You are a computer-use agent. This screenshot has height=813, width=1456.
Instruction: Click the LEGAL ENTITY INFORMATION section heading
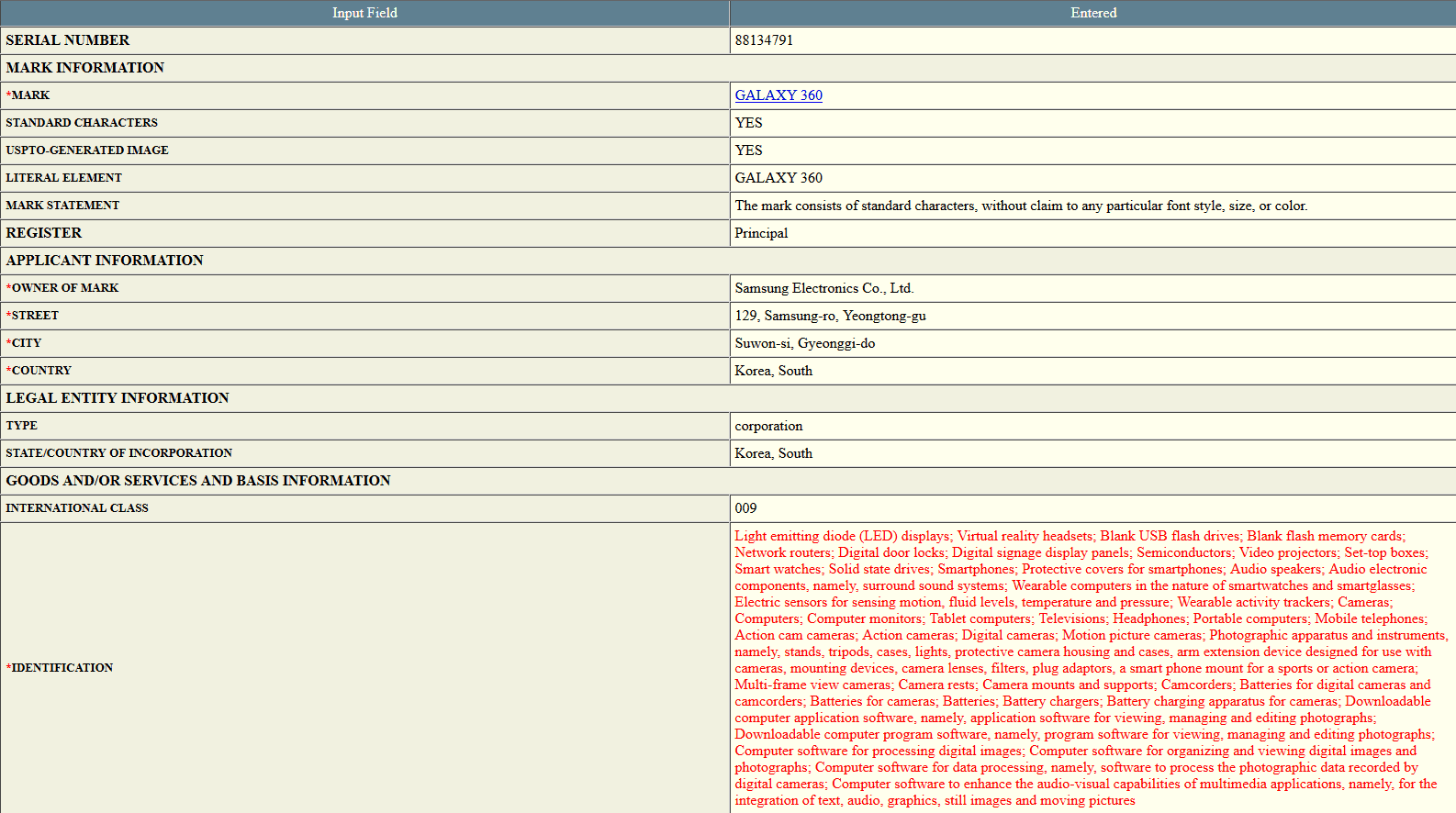pyautogui.click(x=118, y=398)
